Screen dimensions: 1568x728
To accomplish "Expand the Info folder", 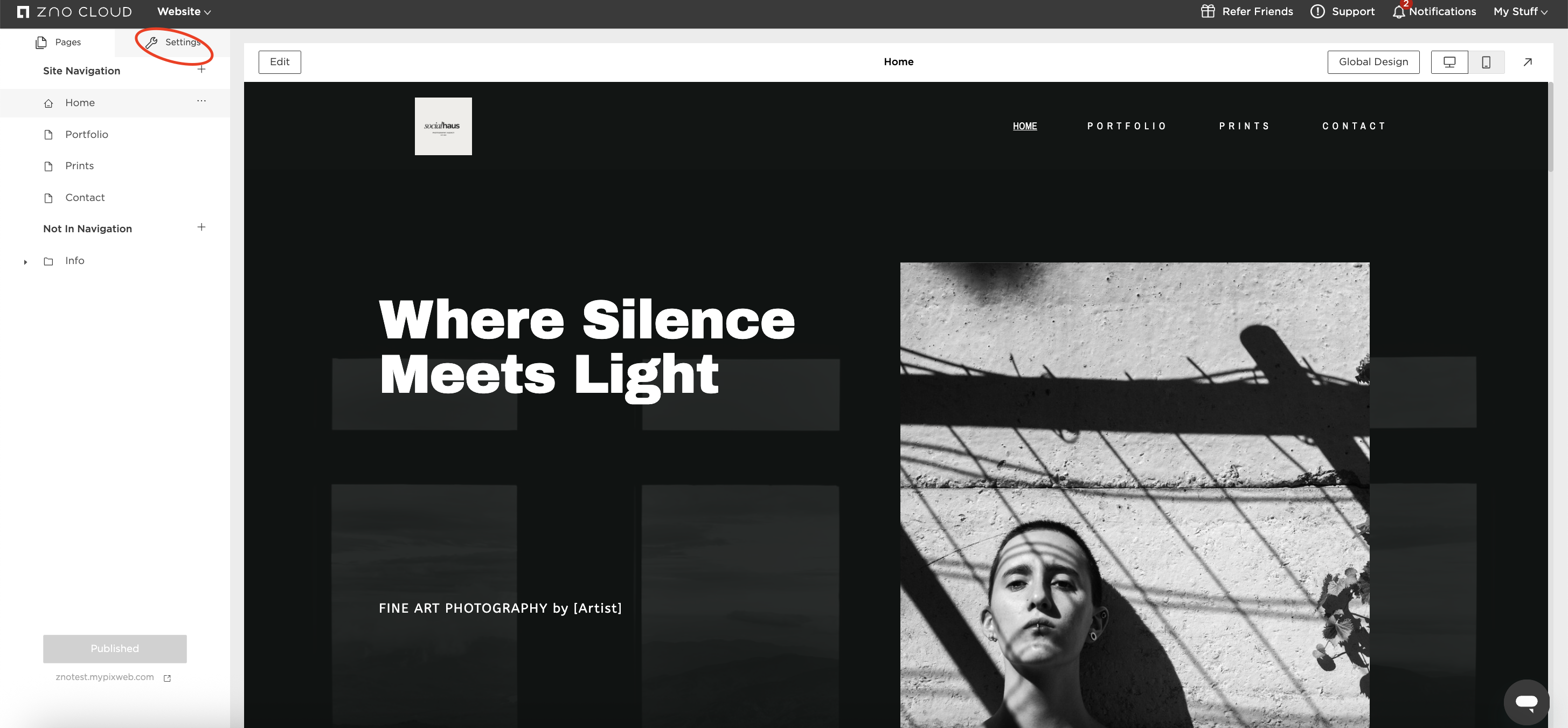I will (x=25, y=262).
